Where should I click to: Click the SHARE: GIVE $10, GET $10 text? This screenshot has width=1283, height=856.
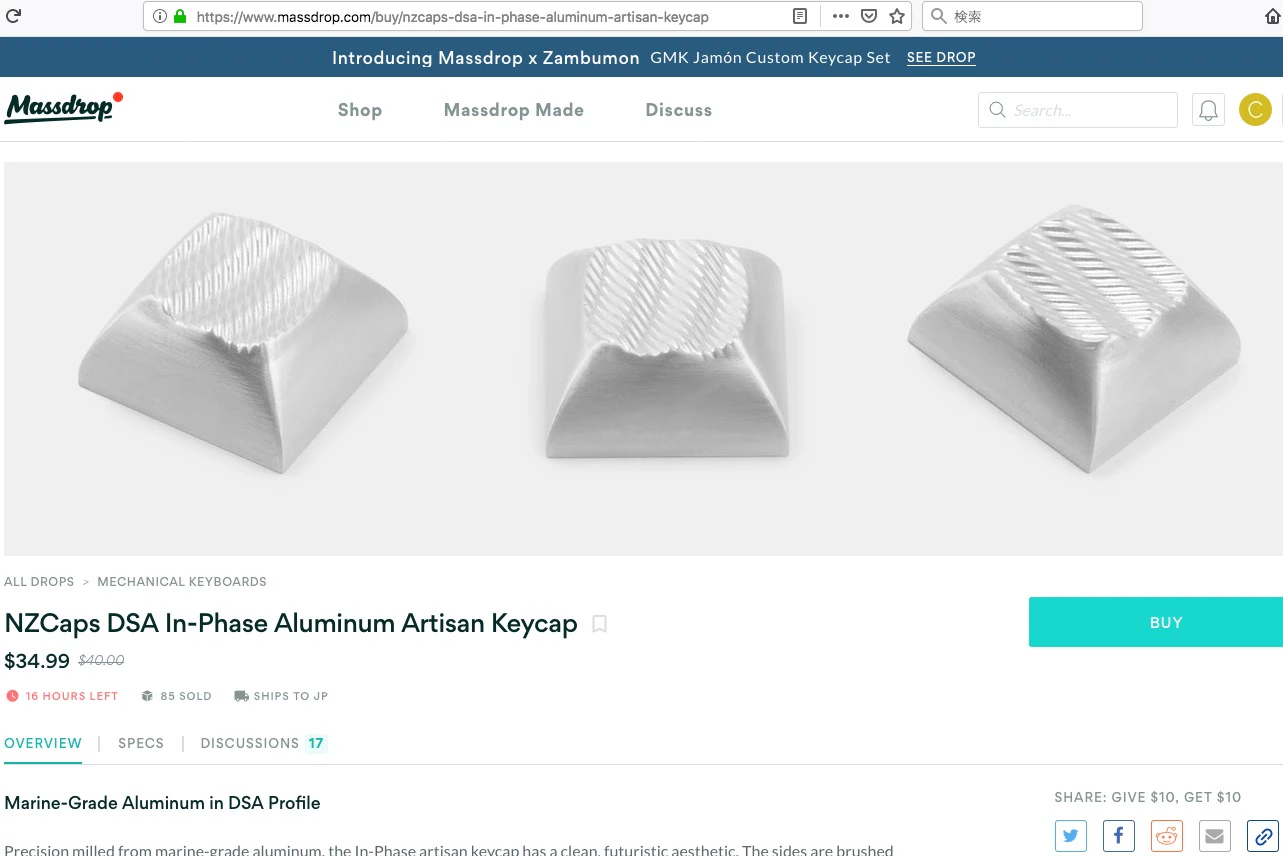coord(1148,797)
